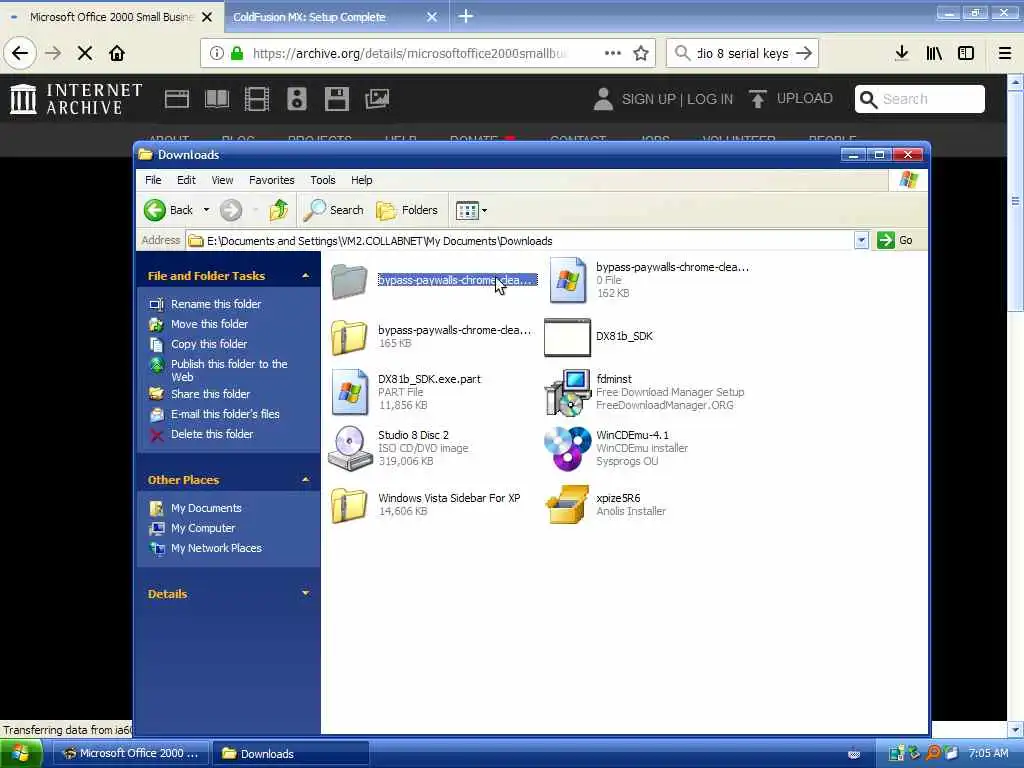Open the Firefox library icon

[934, 53]
